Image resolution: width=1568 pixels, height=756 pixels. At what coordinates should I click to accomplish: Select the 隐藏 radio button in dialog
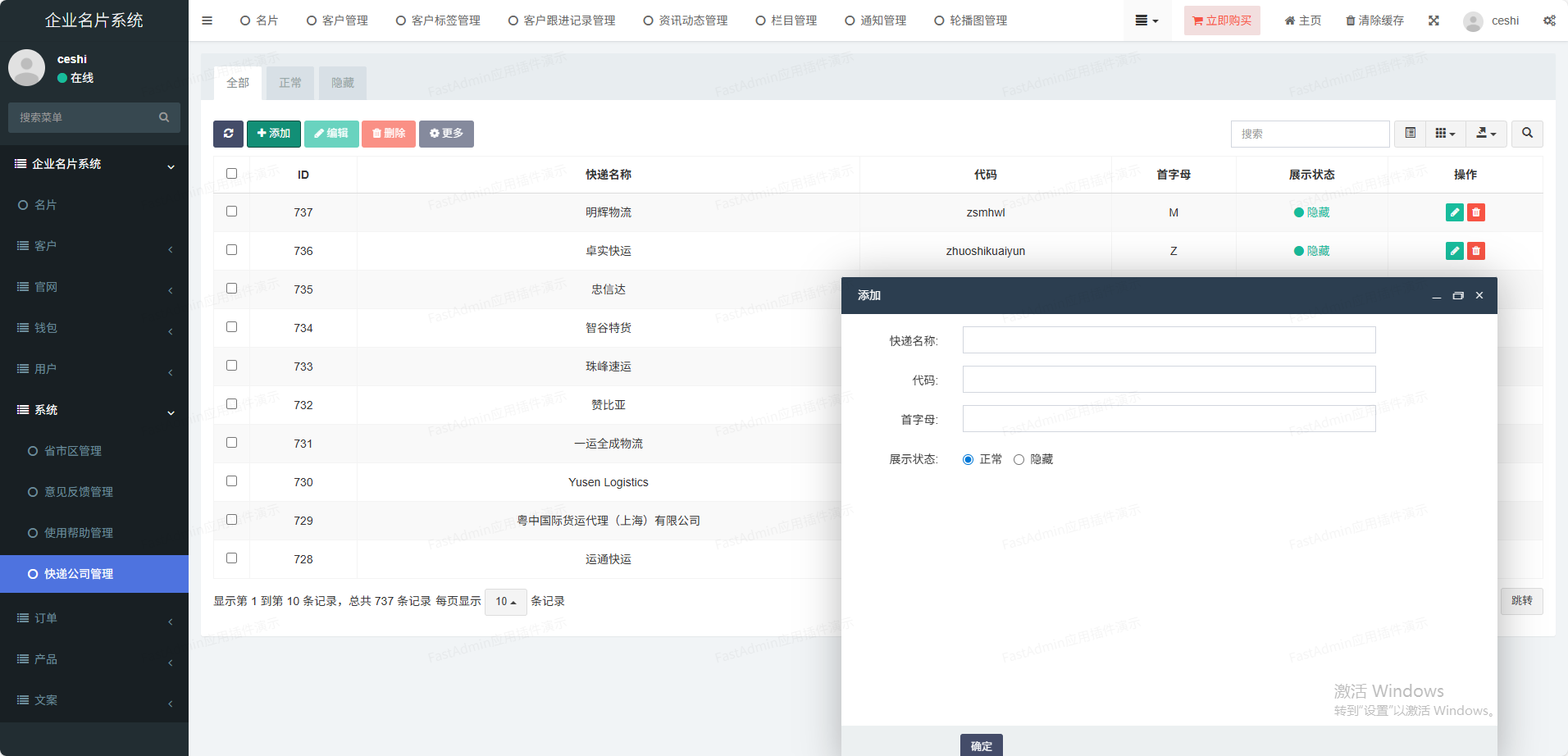pos(1019,460)
